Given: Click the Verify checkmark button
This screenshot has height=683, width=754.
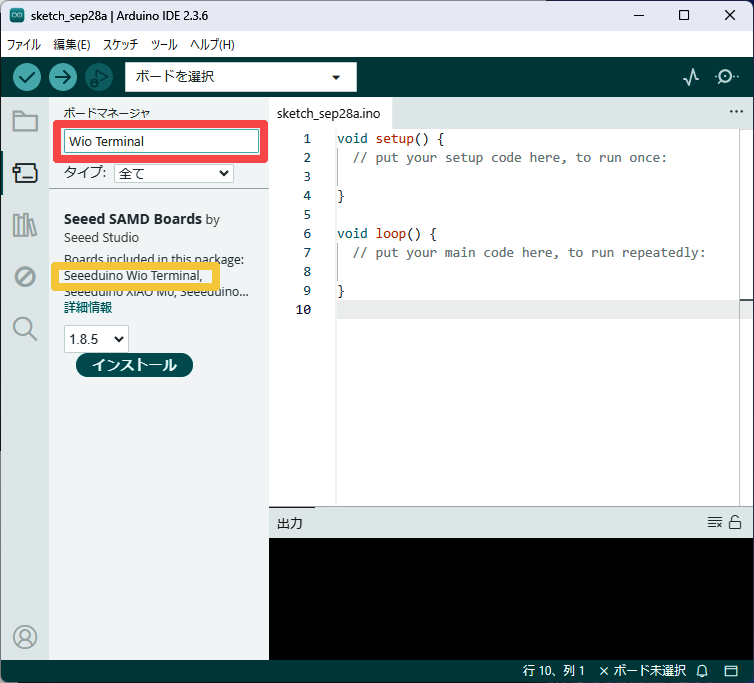Looking at the screenshot, I should pyautogui.click(x=27, y=77).
